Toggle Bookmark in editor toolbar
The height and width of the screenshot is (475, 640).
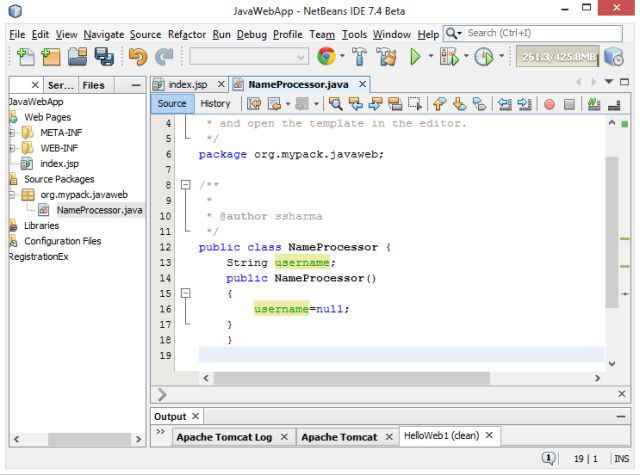click(x=480, y=104)
